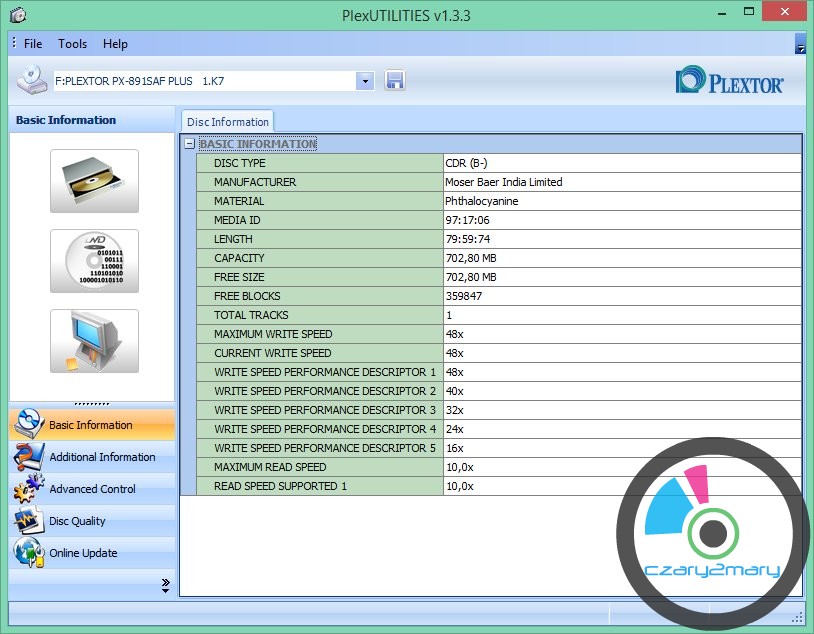Collapse the BASIC INFORMATION section
This screenshot has height=634, width=814.
pyautogui.click(x=189, y=144)
